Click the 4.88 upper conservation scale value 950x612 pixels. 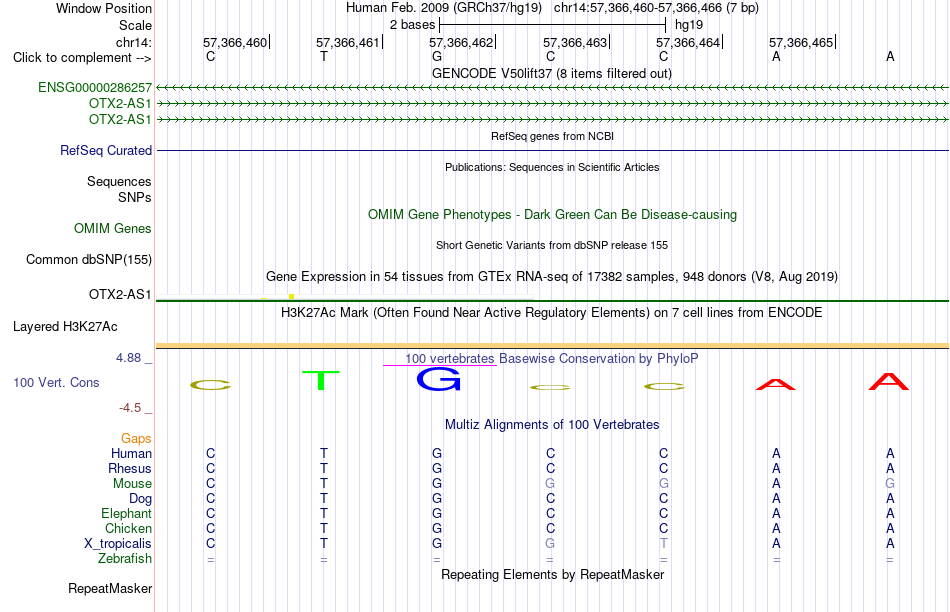click(128, 358)
